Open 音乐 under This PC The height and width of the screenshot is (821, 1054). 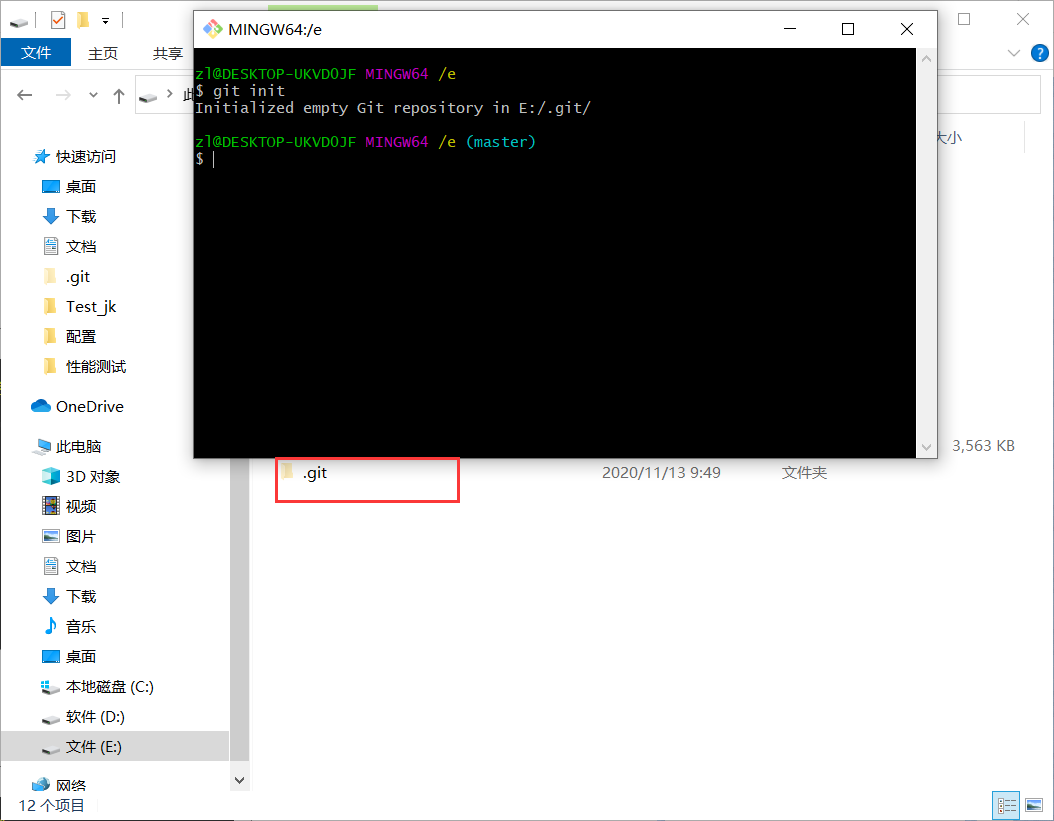(81, 627)
